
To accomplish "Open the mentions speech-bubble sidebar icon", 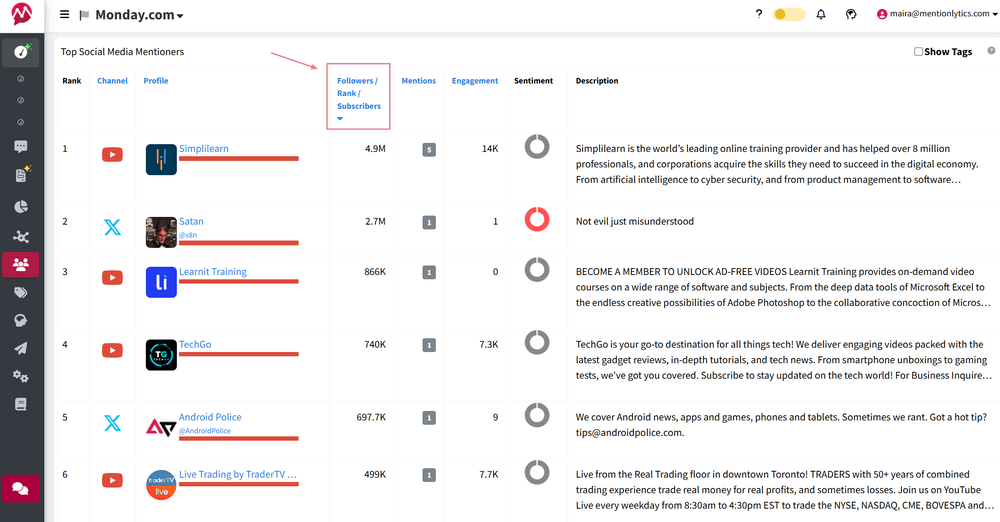I will point(21,147).
